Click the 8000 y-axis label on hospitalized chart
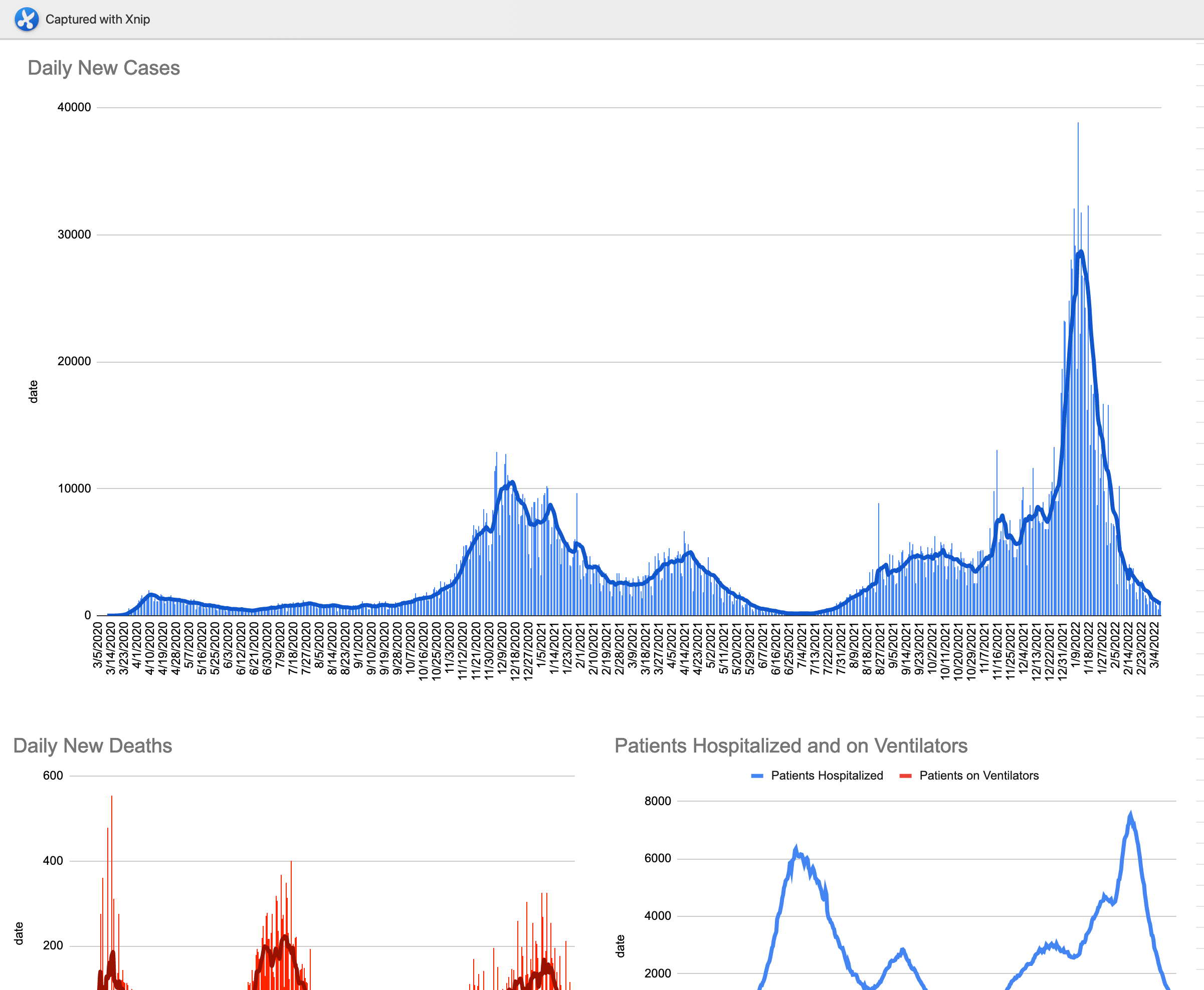1204x990 pixels. [657, 801]
